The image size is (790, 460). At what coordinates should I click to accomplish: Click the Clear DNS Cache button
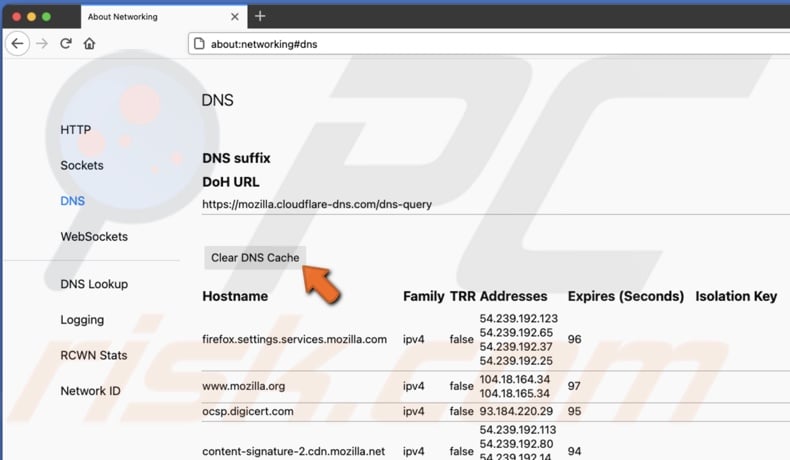(x=255, y=257)
